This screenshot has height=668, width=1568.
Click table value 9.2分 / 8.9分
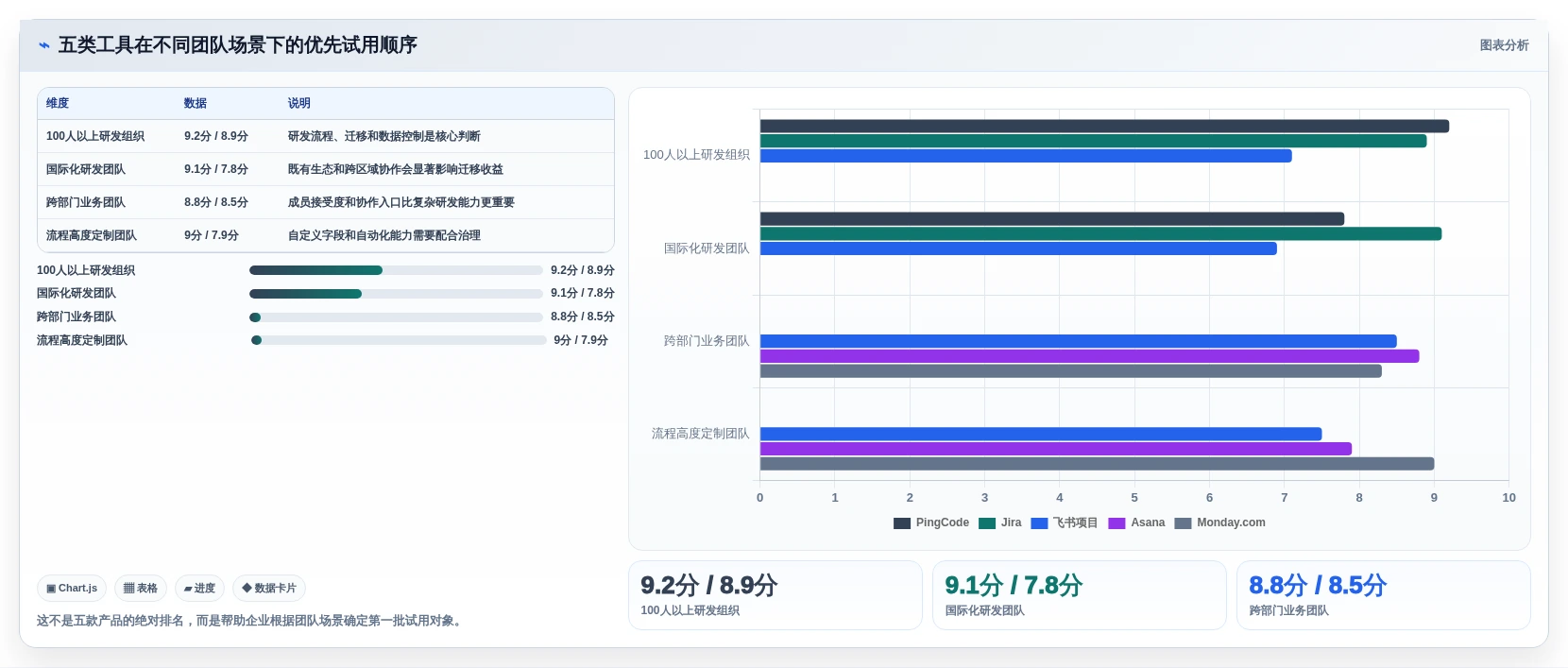pyautogui.click(x=216, y=136)
